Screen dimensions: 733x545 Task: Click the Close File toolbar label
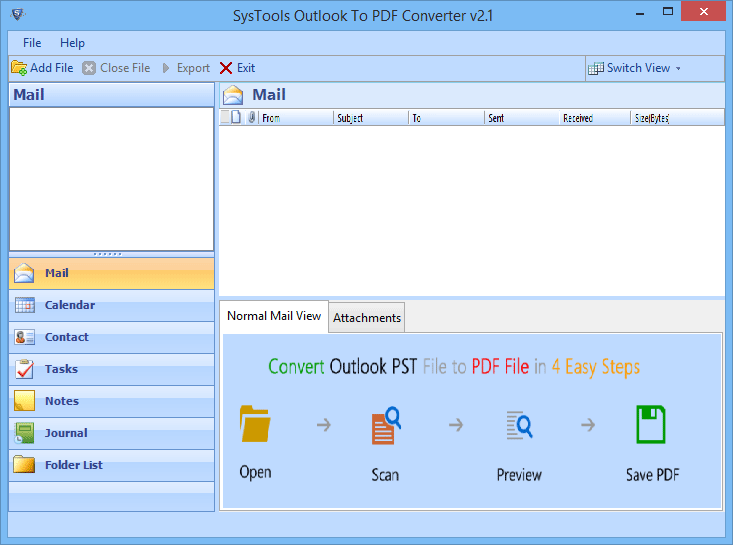[x=125, y=68]
